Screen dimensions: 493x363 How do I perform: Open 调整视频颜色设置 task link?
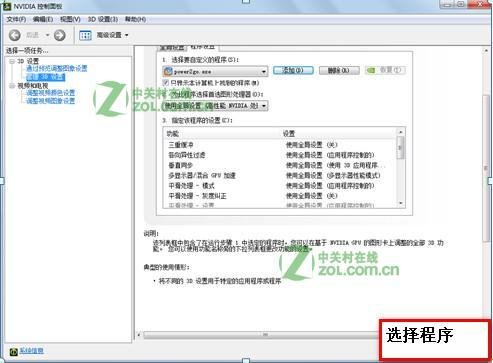click(51, 93)
